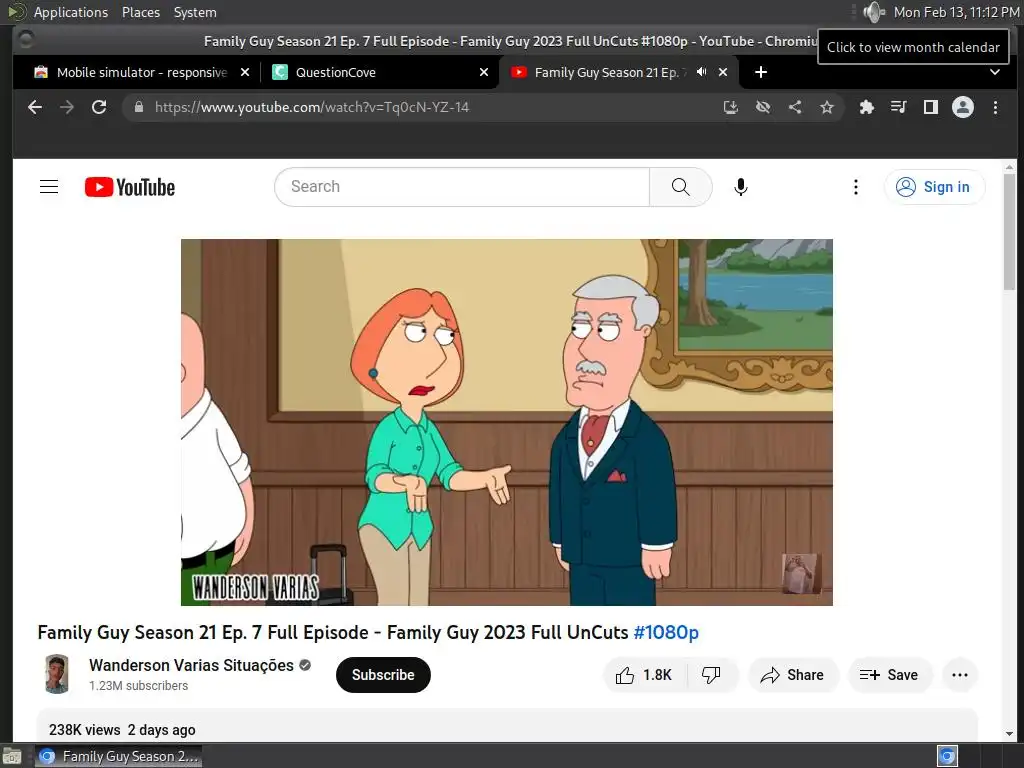The height and width of the screenshot is (768, 1024).
Task: Click the Share button
Action: point(793,675)
